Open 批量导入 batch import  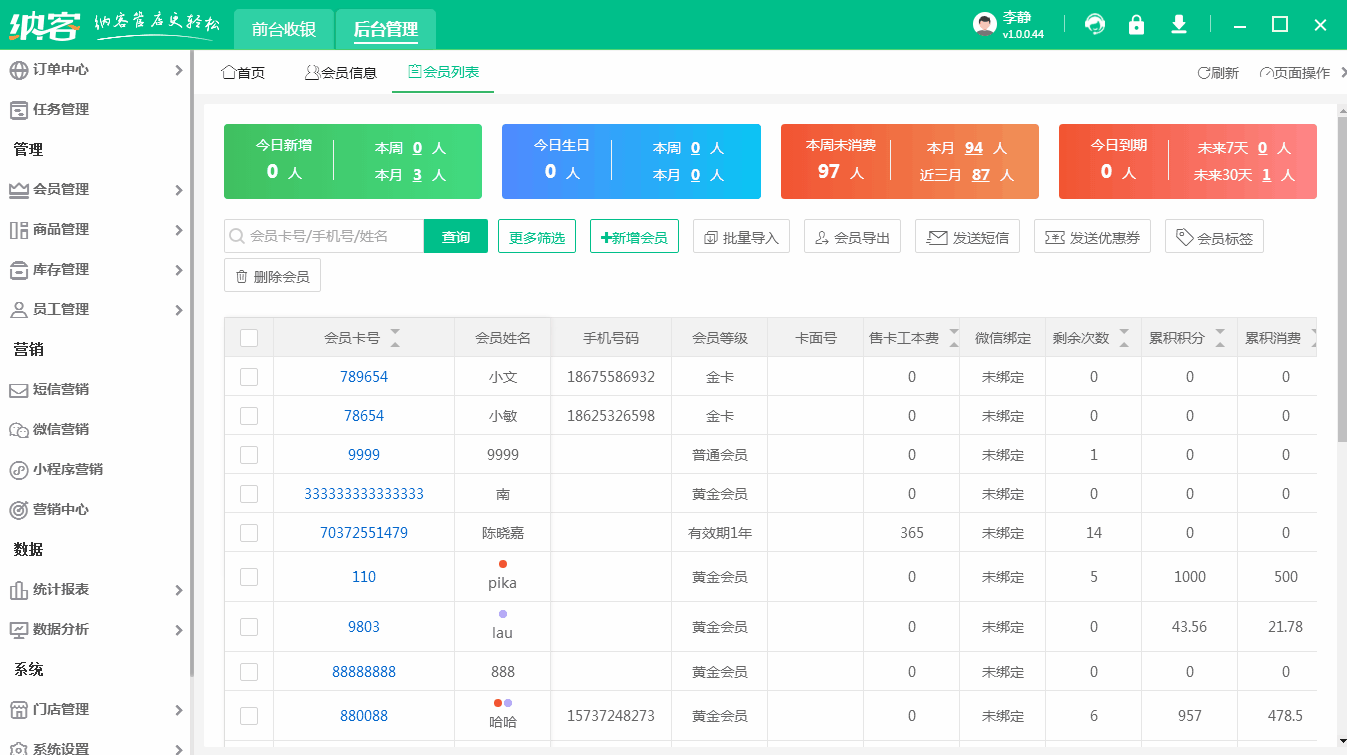tap(741, 236)
